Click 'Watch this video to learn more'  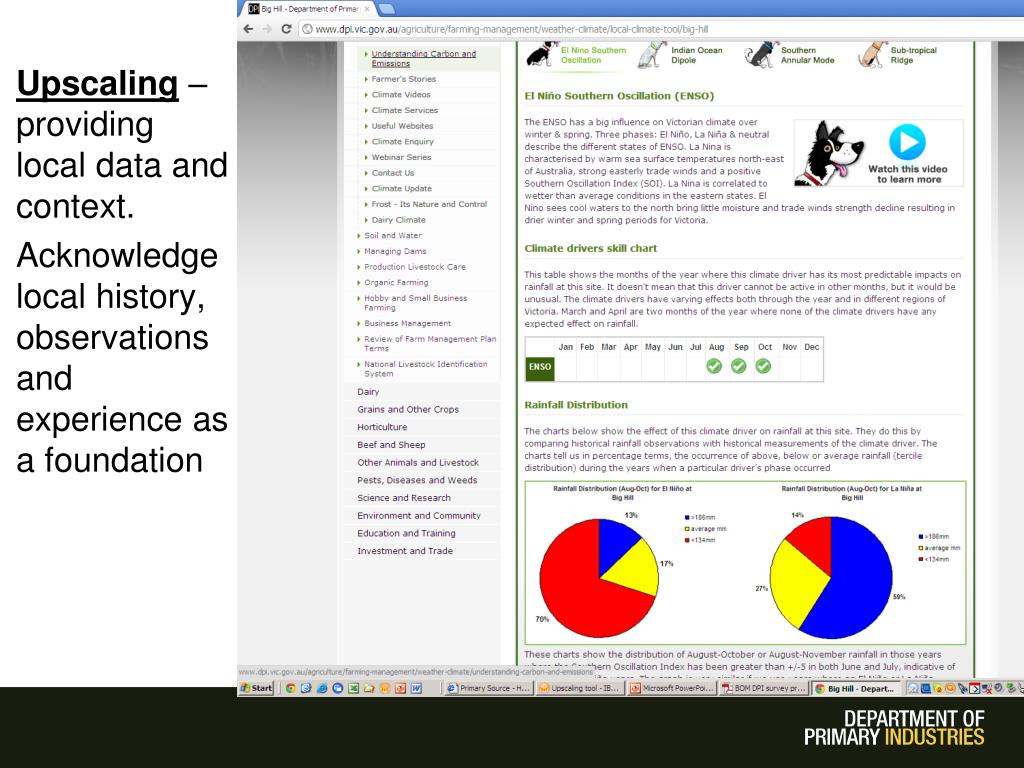click(x=908, y=174)
